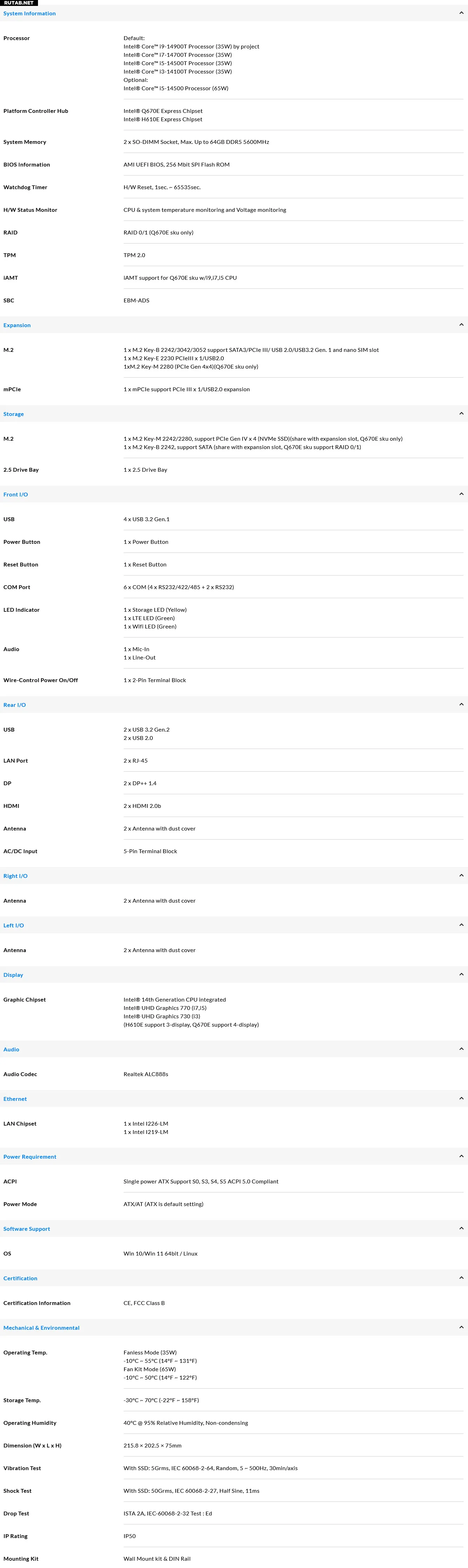The width and height of the screenshot is (468, 1568).
Task: Collapse the Power Requirement section chevron
Action: (461, 1157)
